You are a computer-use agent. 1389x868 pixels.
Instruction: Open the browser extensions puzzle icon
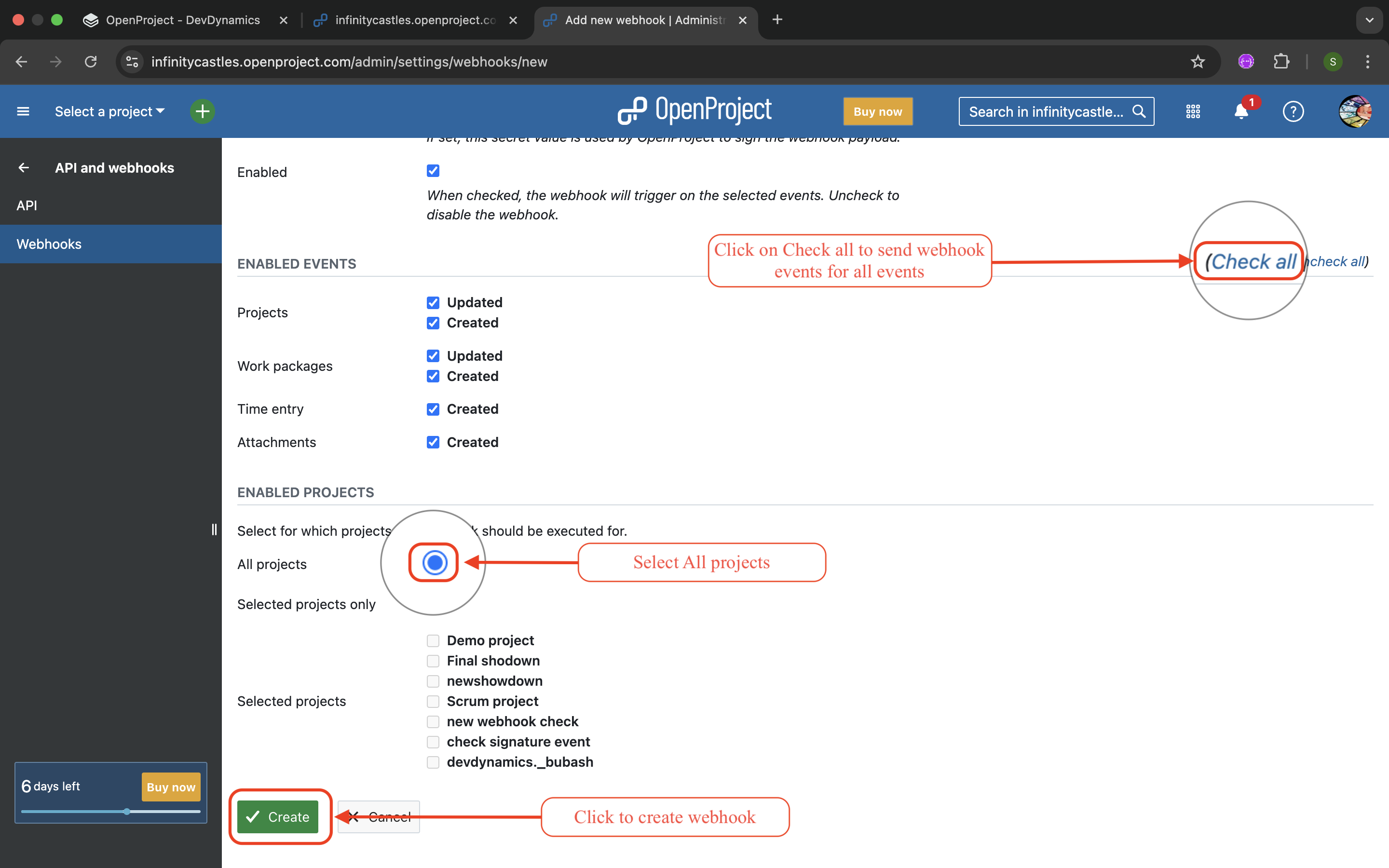[x=1281, y=61]
